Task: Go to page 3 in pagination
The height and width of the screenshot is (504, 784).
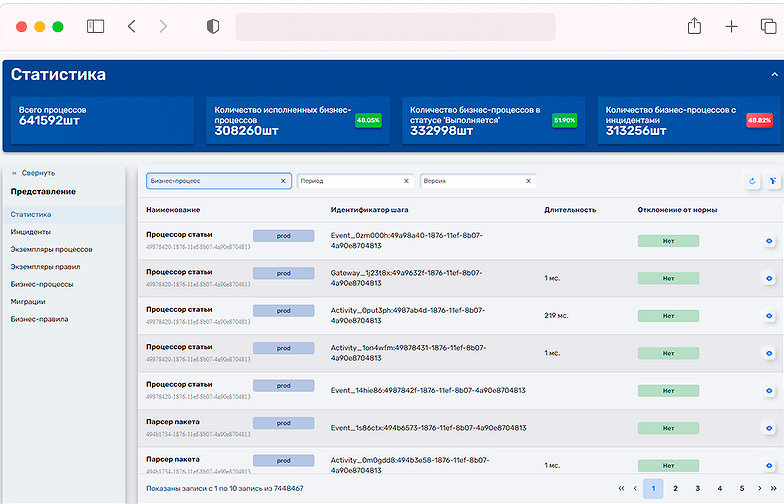Action: 698,488
